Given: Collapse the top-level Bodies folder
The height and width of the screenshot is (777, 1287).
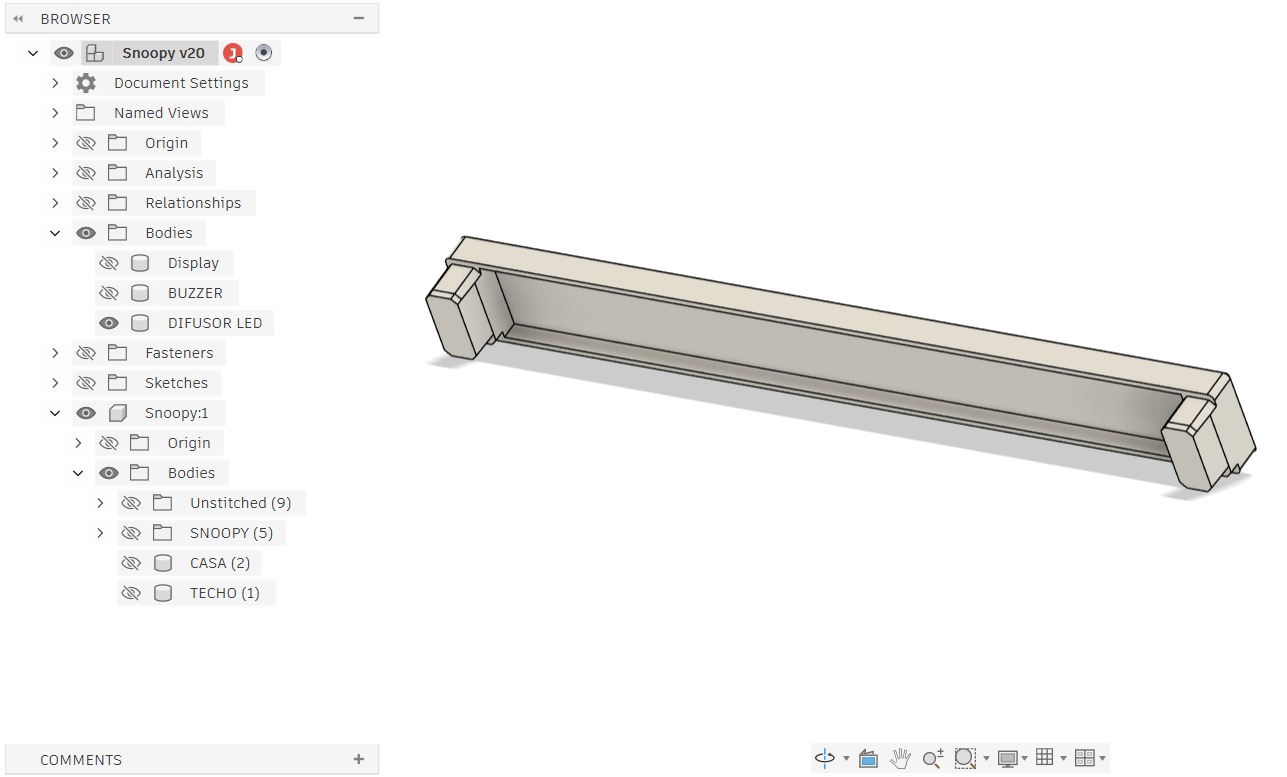Looking at the screenshot, I should pyautogui.click(x=55, y=233).
